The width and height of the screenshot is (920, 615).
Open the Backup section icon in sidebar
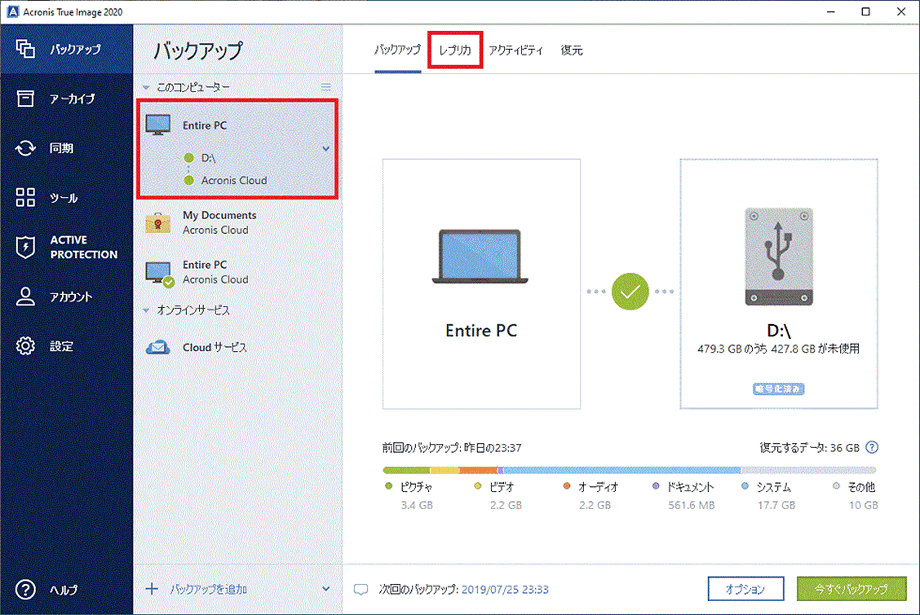pyautogui.click(x=25, y=49)
